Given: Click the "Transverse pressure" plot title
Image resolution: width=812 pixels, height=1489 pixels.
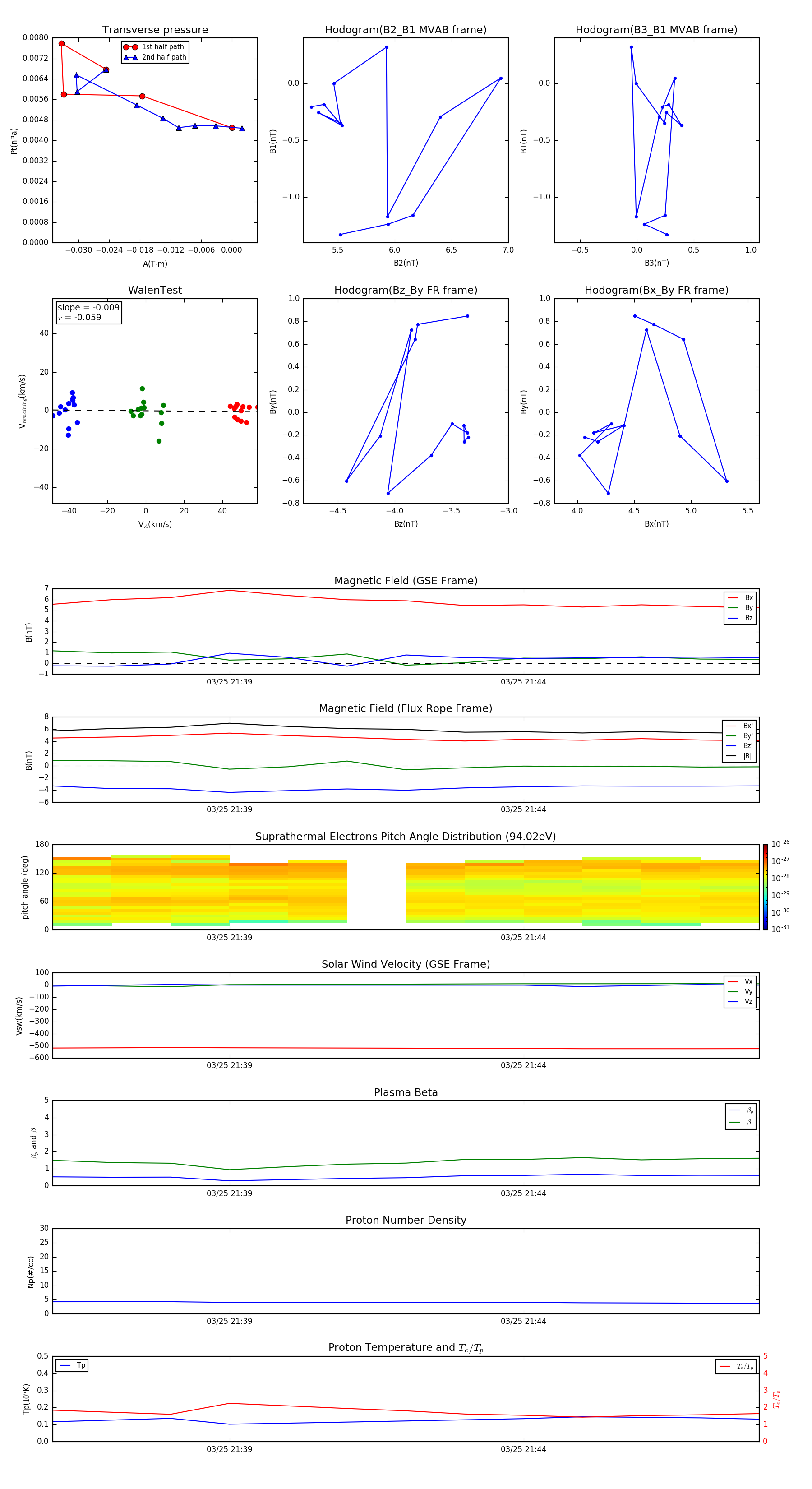Looking at the screenshot, I should point(155,30).
